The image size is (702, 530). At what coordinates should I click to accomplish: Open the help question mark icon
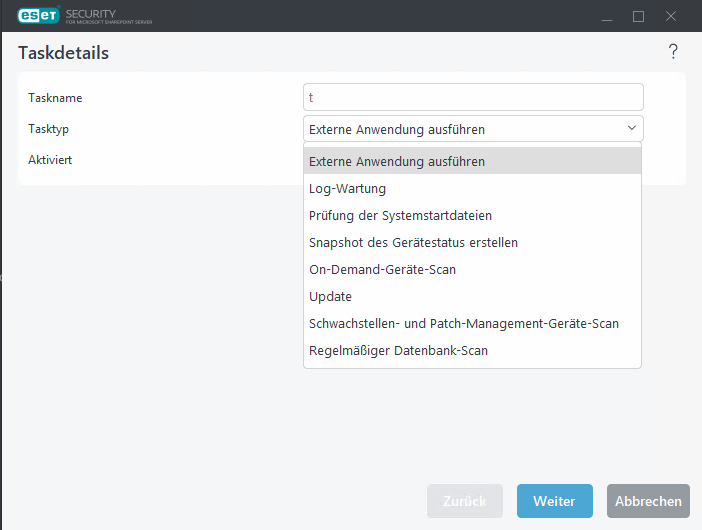pos(673,52)
